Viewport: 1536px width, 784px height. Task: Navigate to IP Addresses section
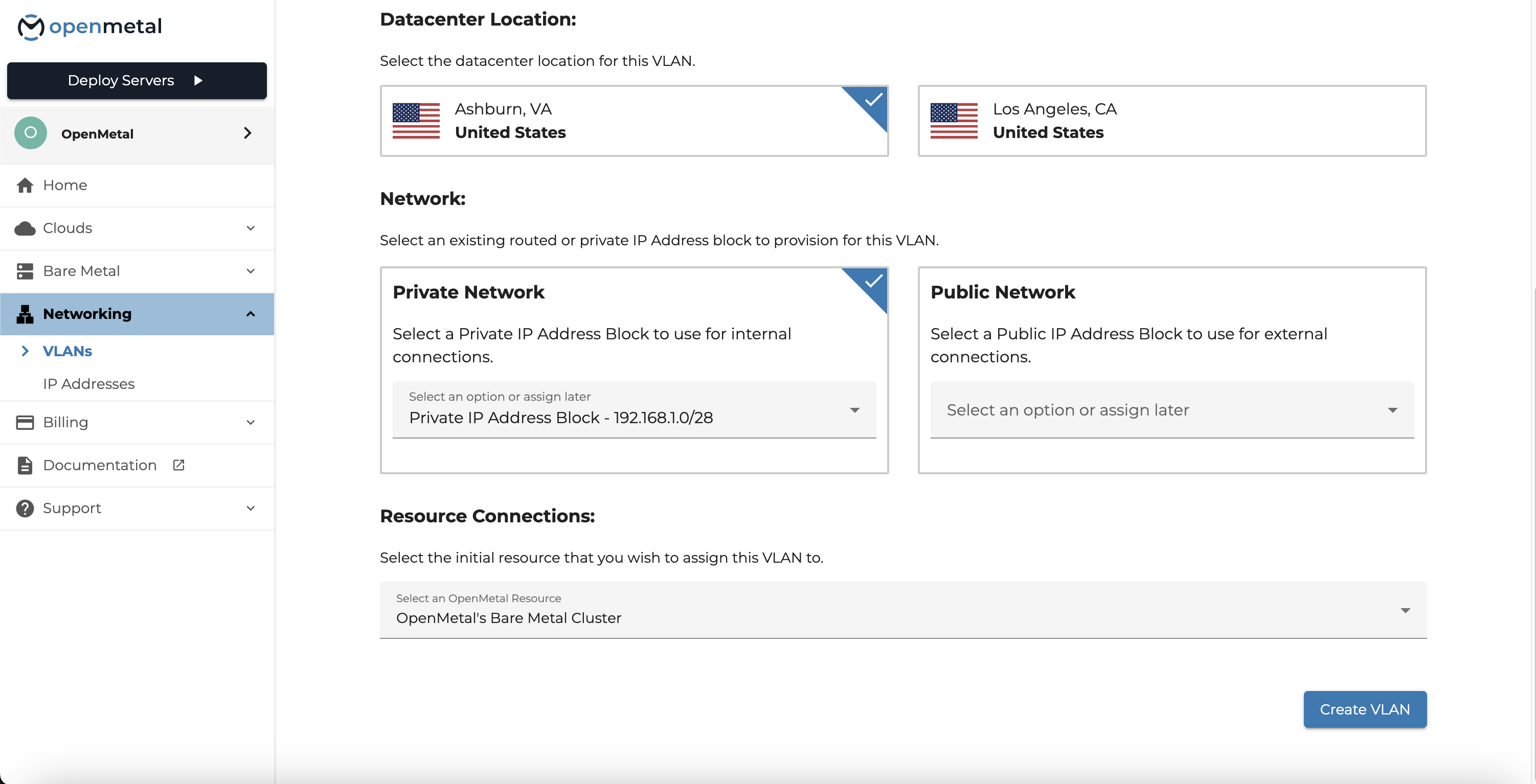(x=88, y=383)
